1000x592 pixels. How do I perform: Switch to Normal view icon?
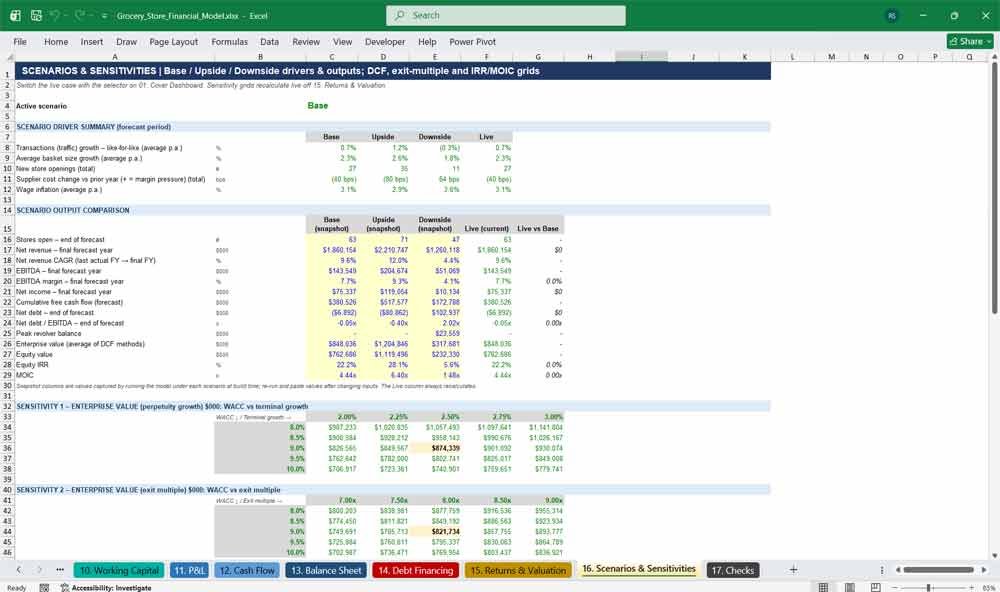point(823,588)
